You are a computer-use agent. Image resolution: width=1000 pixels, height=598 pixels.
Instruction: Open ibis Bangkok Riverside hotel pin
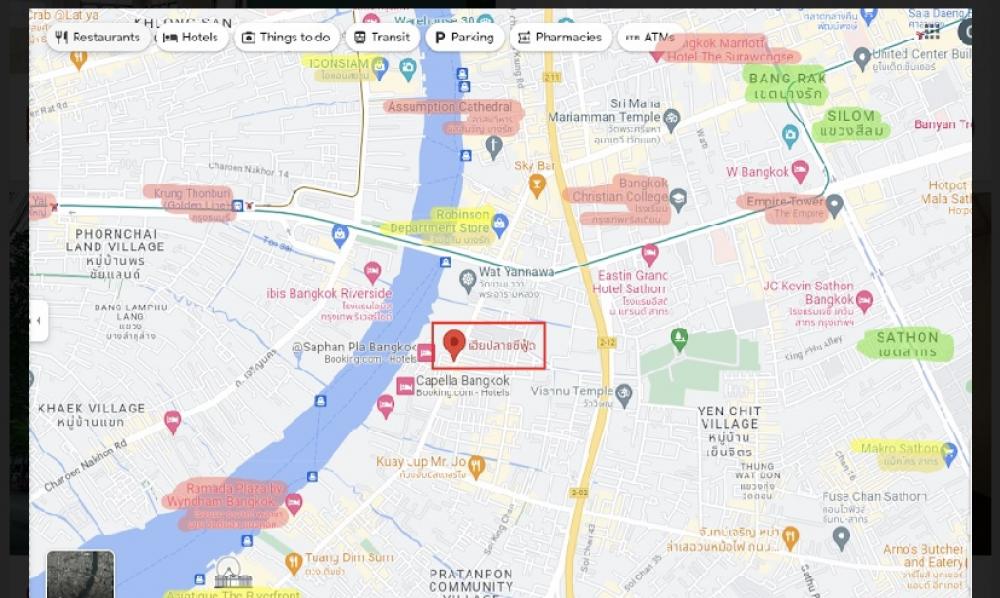372,273
